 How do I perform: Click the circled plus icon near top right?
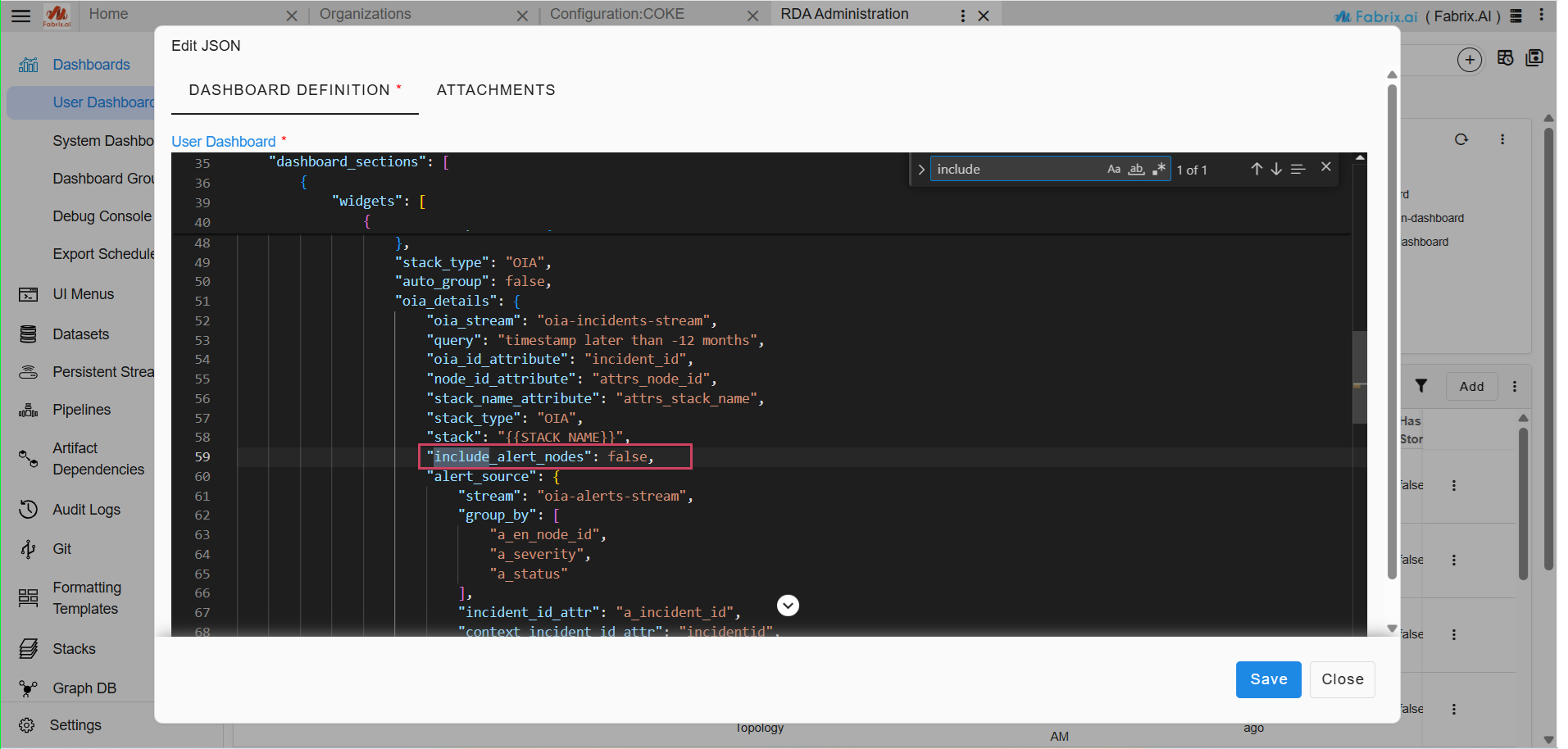point(1470,59)
